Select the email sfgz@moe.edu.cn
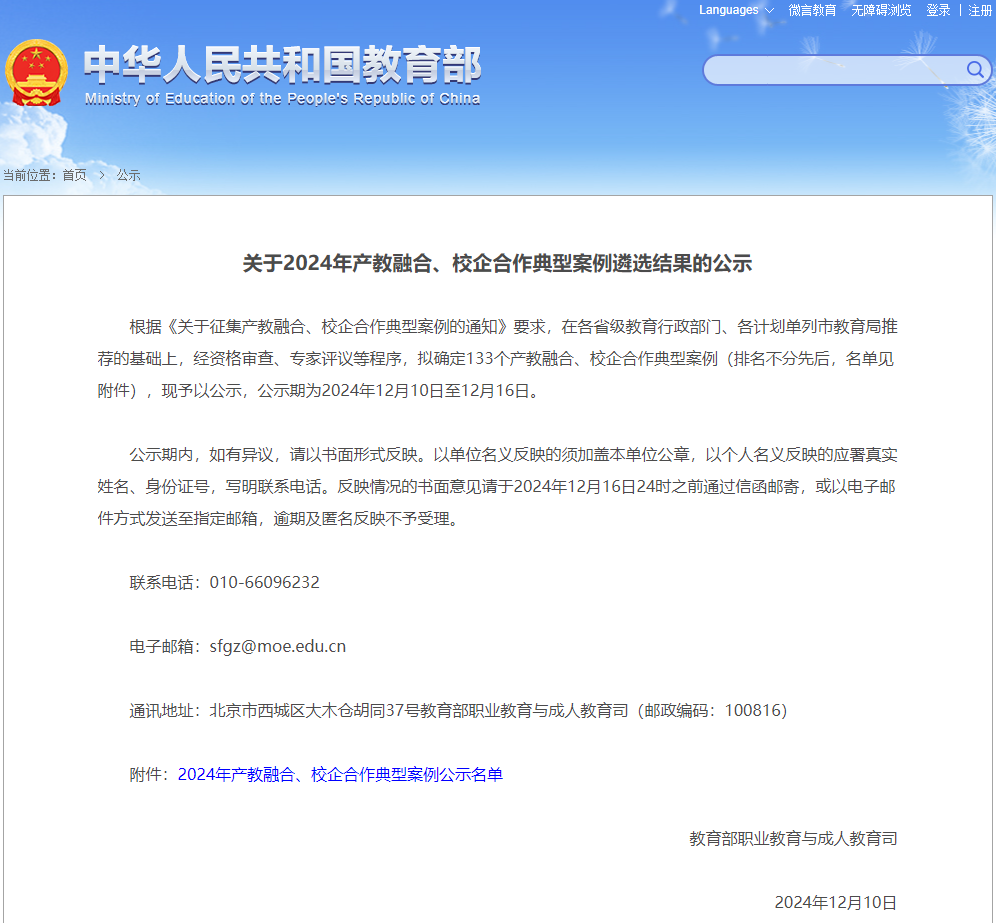Viewport: 996px width, 923px height. [x=278, y=647]
